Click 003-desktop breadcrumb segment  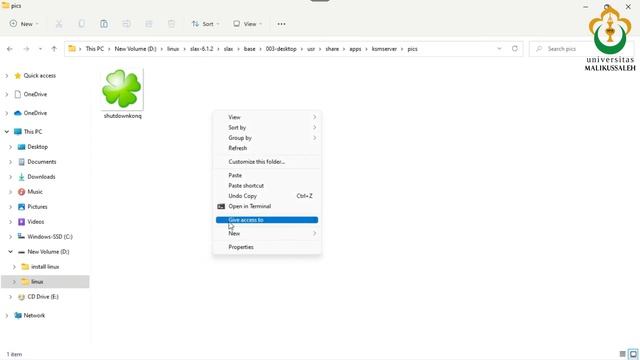point(281,49)
